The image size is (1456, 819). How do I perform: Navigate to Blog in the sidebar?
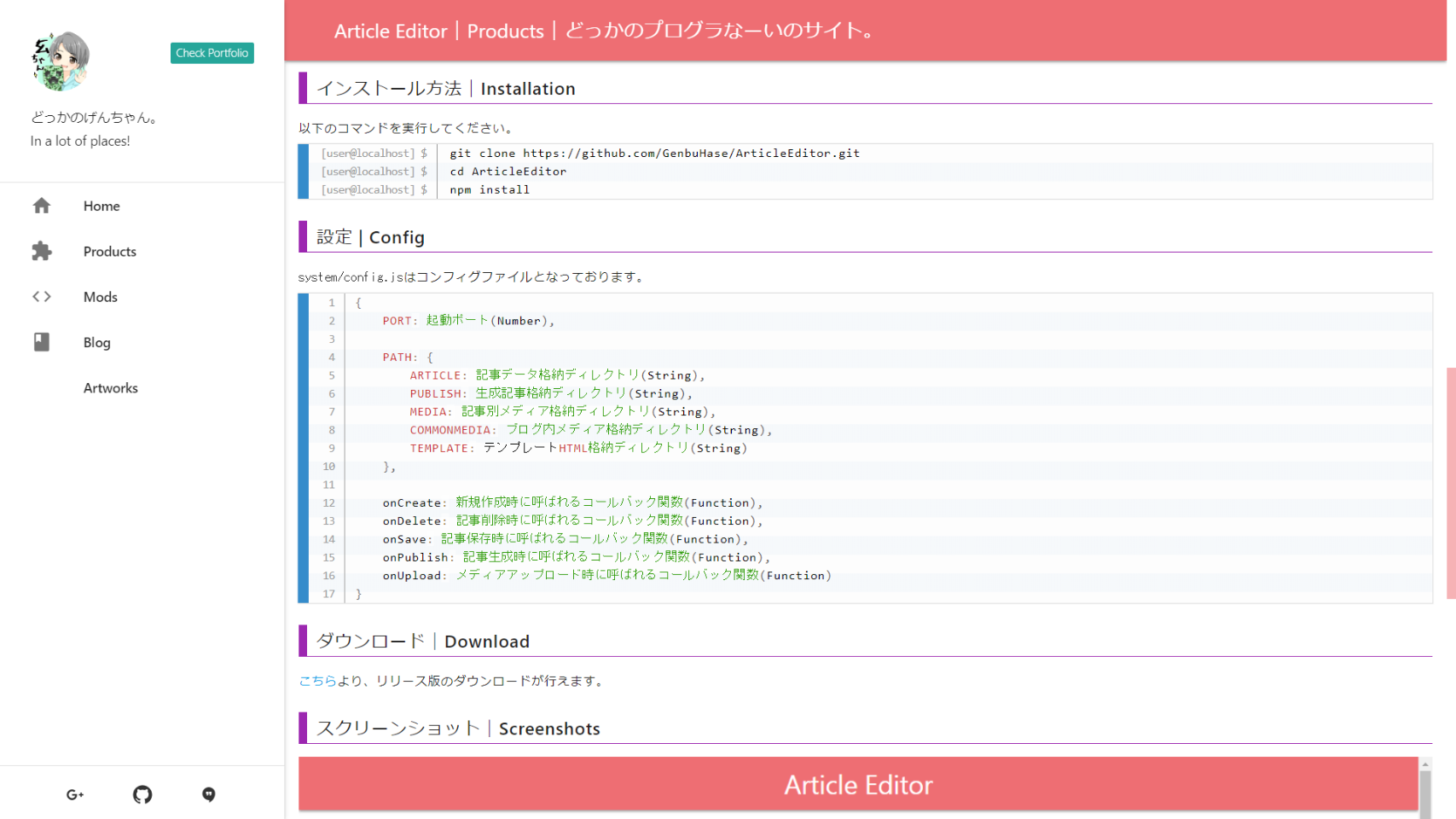click(x=97, y=342)
